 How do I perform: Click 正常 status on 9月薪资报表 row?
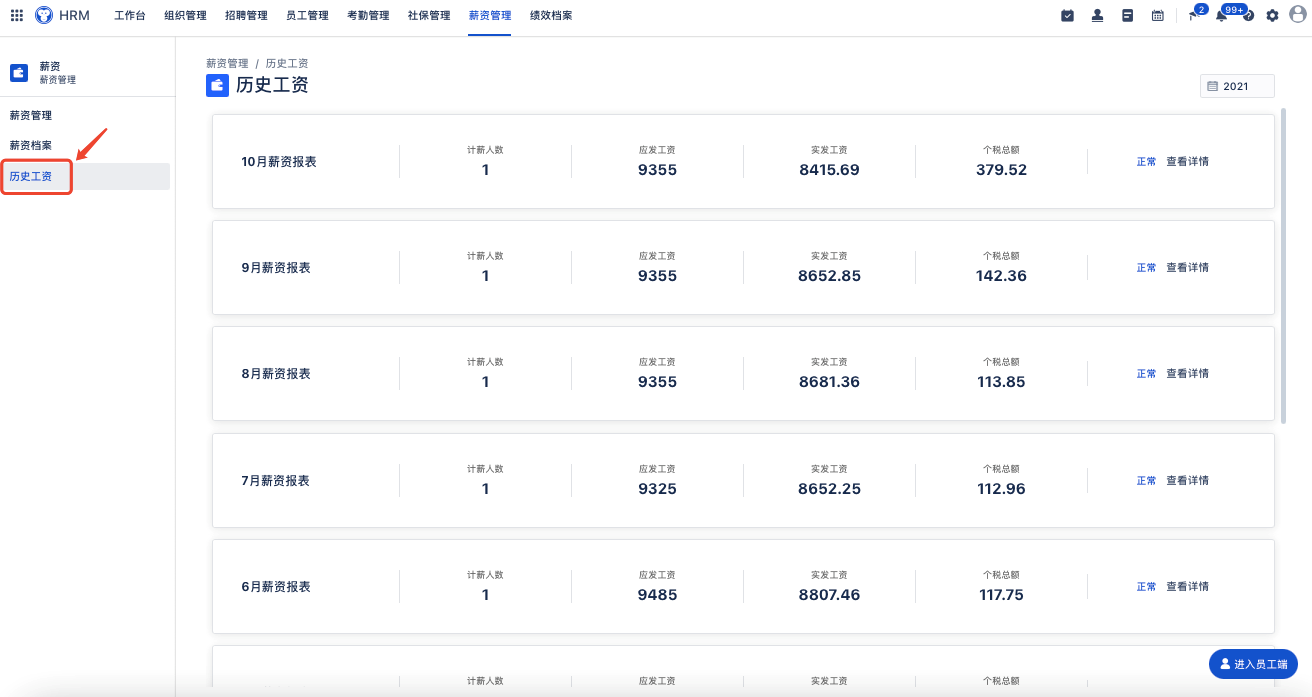pyautogui.click(x=1146, y=267)
